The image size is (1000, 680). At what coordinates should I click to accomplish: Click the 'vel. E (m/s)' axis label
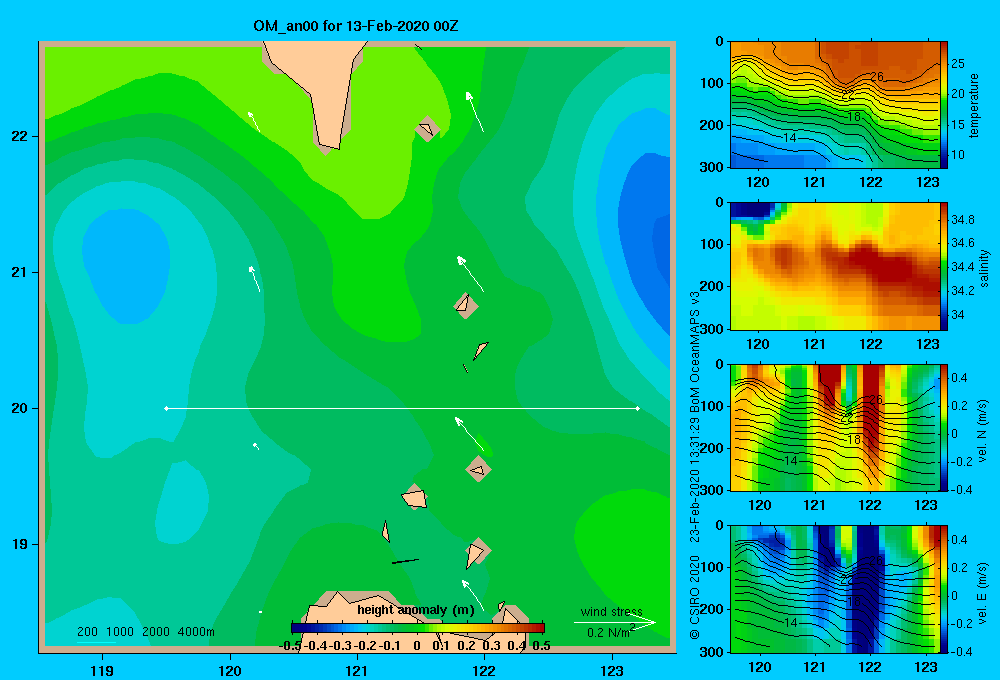983,593
